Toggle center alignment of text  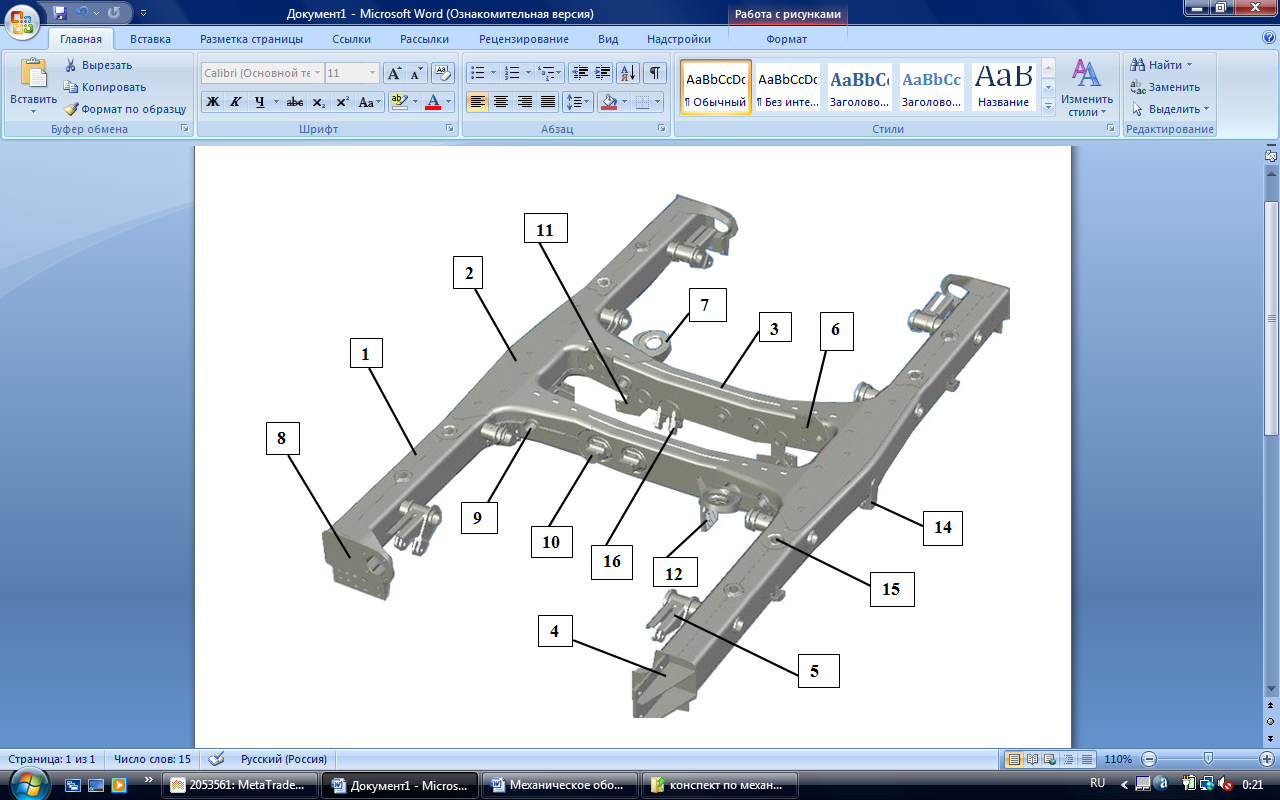pyautogui.click(x=500, y=102)
